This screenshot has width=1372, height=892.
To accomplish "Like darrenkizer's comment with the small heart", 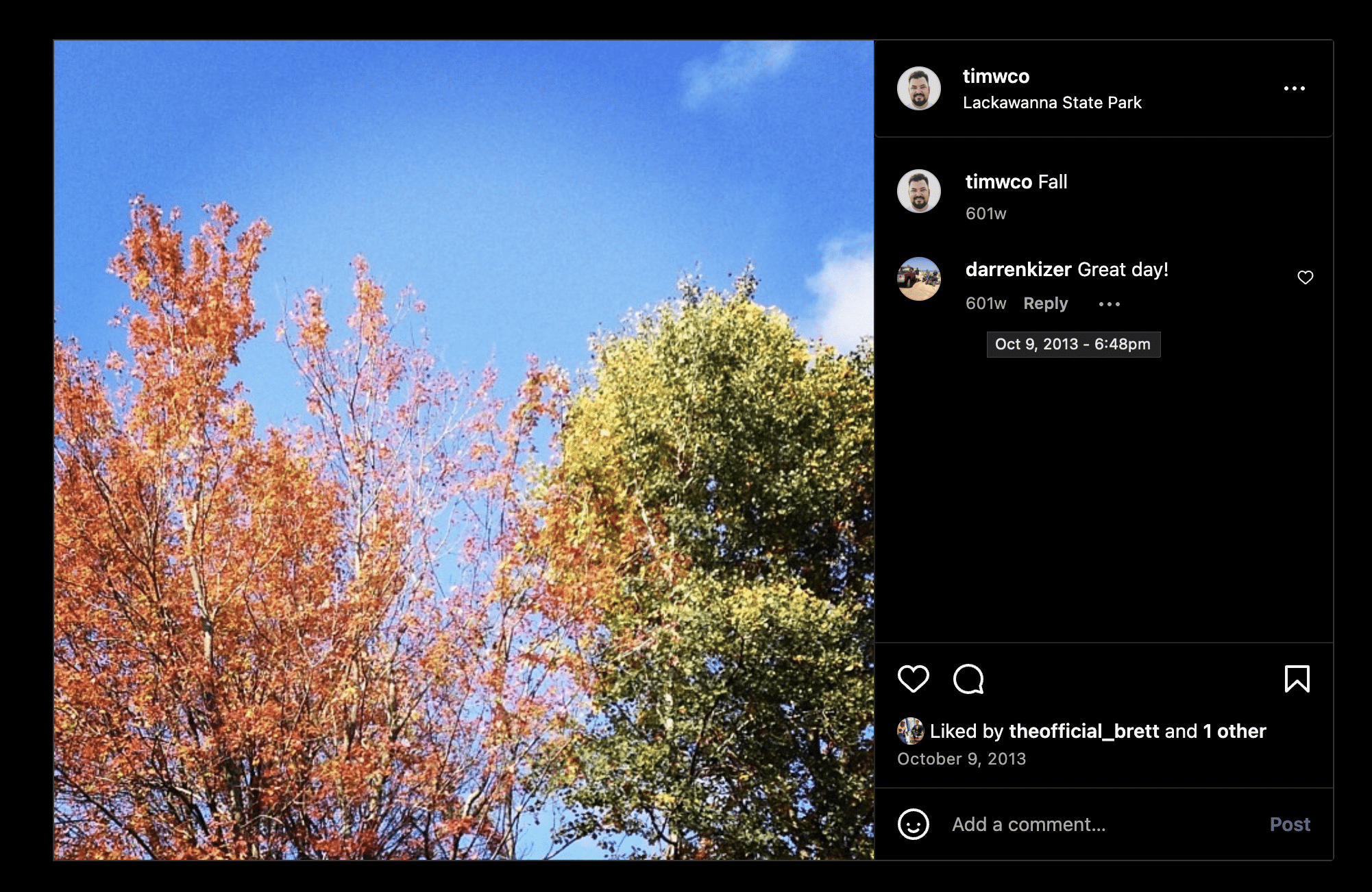I will (1305, 277).
